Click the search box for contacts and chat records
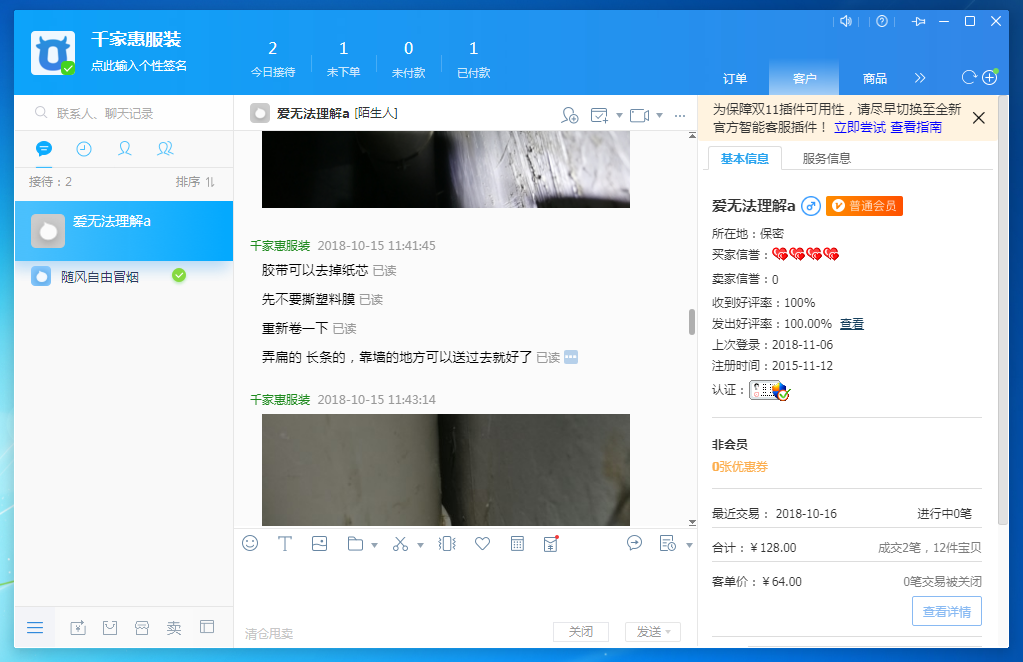 tap(124, 113)
